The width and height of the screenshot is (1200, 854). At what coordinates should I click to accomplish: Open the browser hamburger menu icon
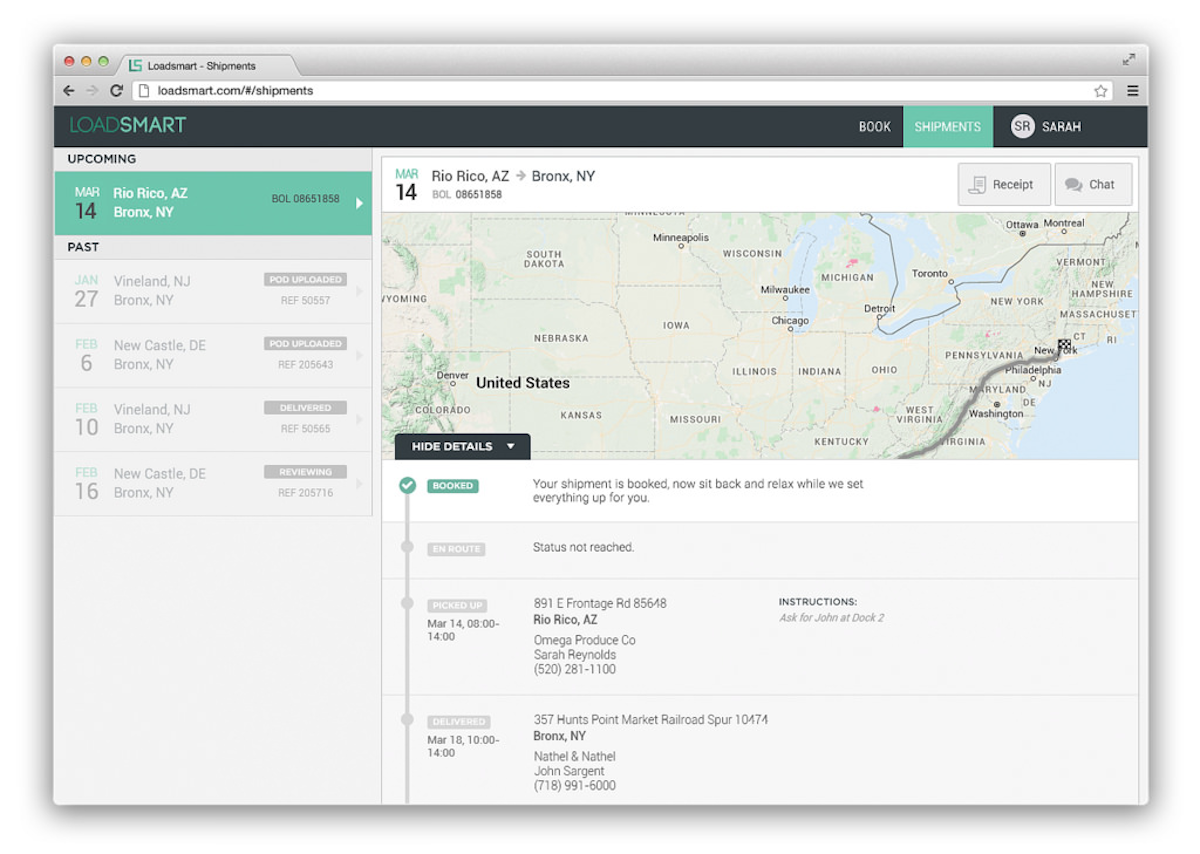[1133, 90]
